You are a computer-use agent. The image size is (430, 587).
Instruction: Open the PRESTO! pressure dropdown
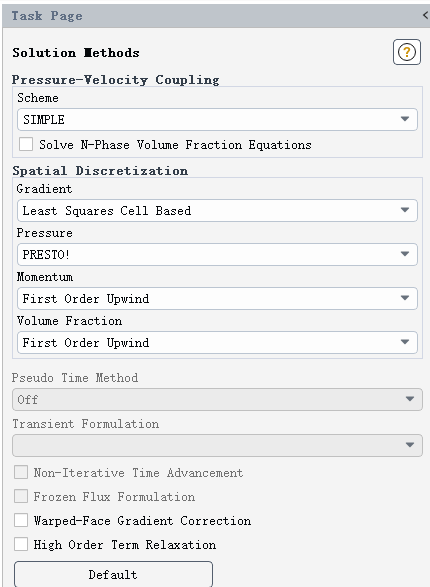point(217,255)
